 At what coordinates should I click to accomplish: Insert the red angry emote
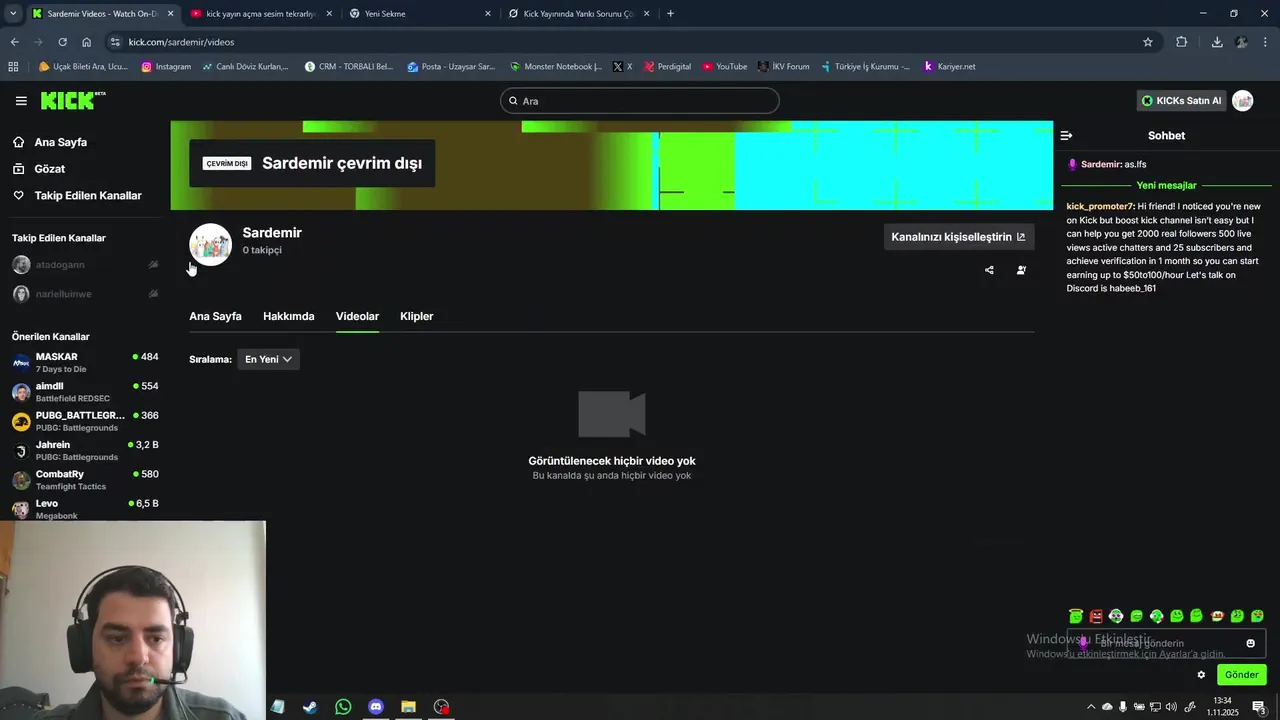pyautogui.click(x=1096, y=616)
